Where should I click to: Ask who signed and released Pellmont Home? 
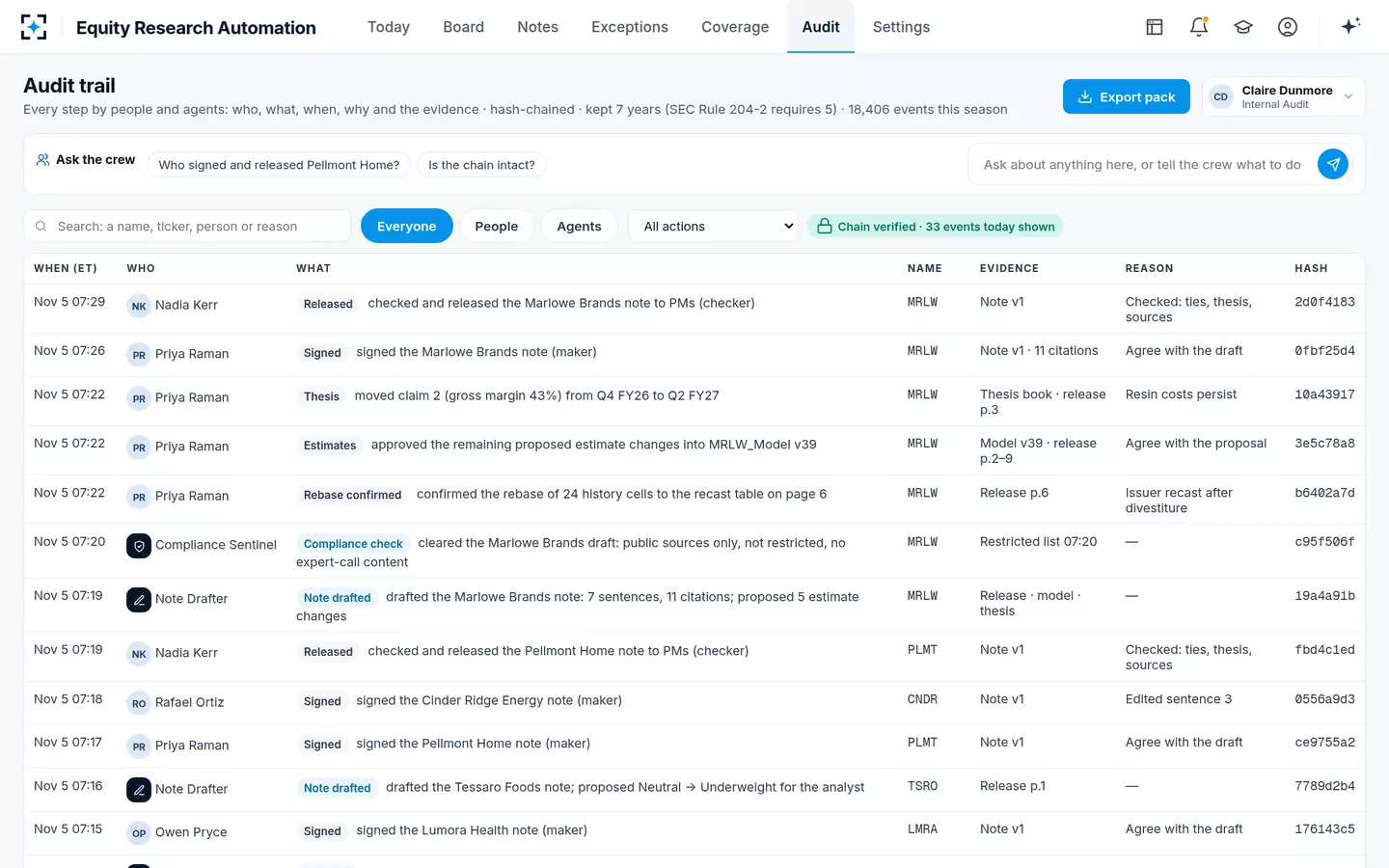[x=279, y=165]
